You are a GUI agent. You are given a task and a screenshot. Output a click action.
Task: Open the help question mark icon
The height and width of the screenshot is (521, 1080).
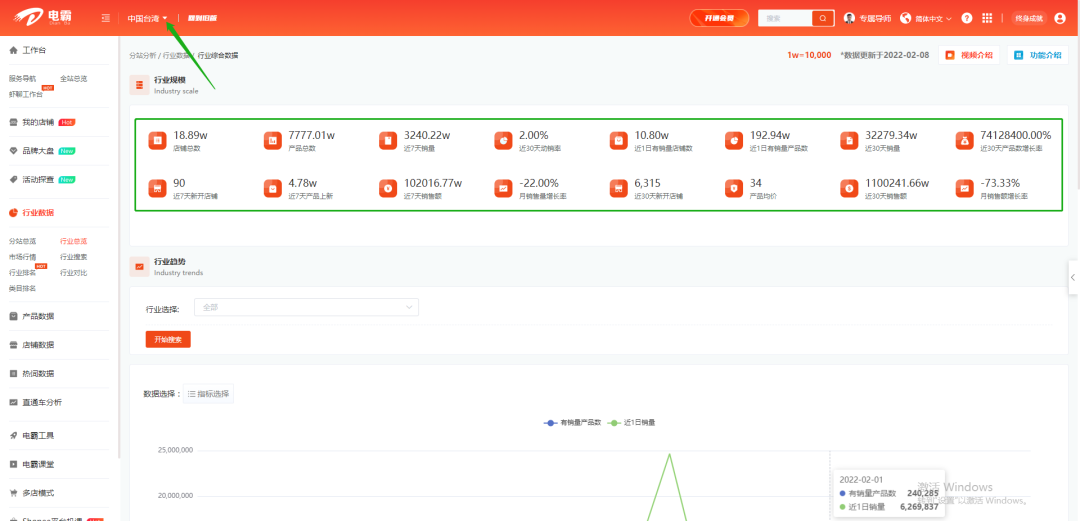[966, 18]
